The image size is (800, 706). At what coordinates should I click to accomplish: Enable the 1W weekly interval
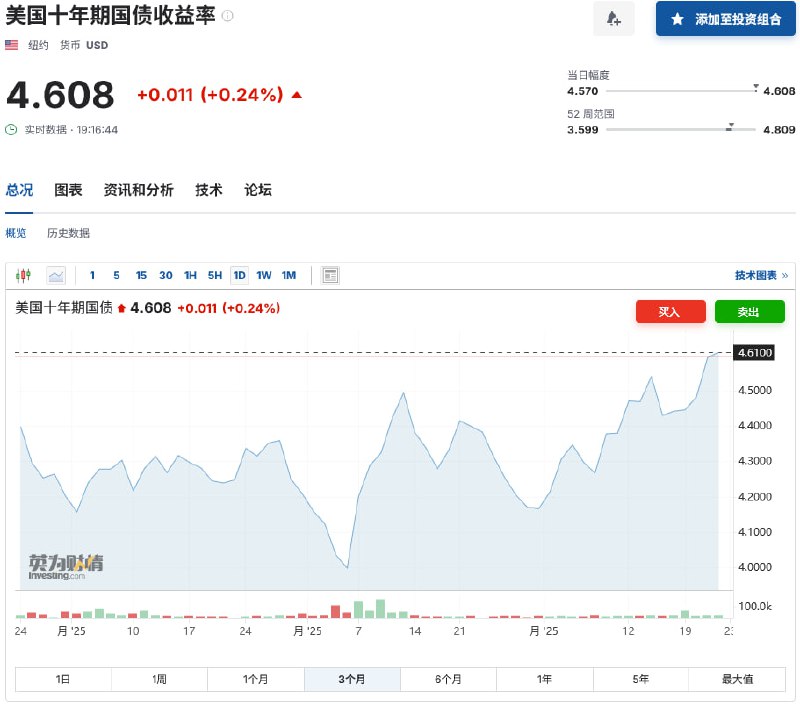pyautogui.click(x=263, y=275)
